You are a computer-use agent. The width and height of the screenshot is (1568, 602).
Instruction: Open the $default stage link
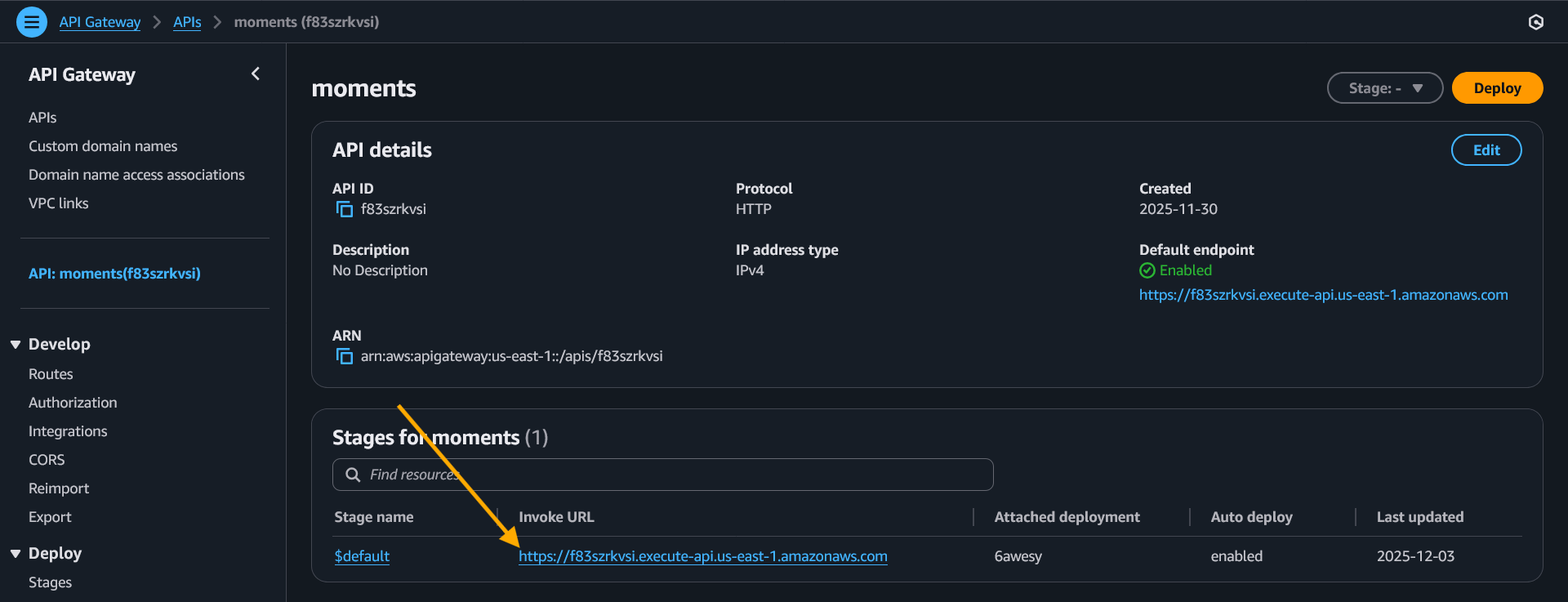[362, 556]
